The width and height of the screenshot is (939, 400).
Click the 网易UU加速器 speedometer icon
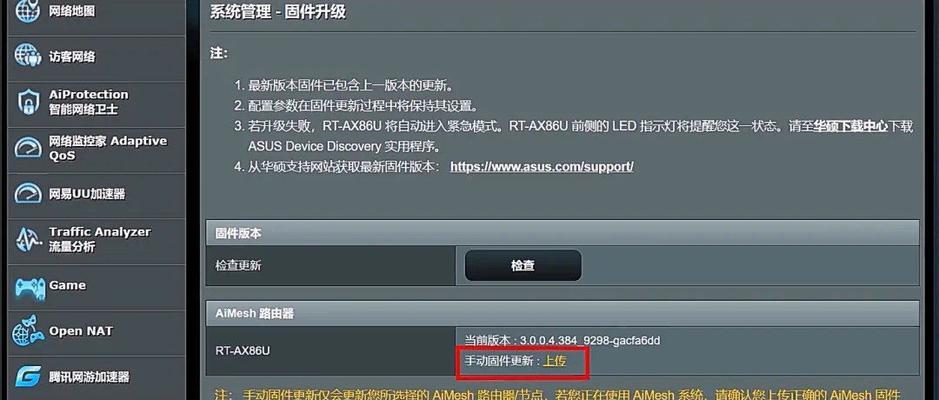point(28,194)
